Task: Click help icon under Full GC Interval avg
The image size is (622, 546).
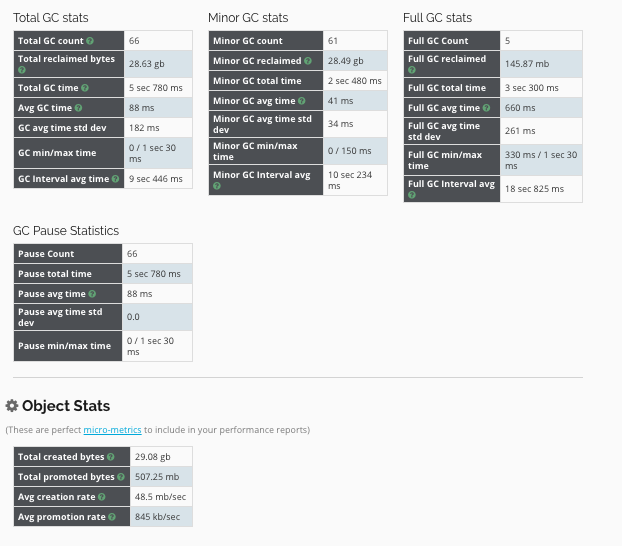Action: tap(413, 195)
